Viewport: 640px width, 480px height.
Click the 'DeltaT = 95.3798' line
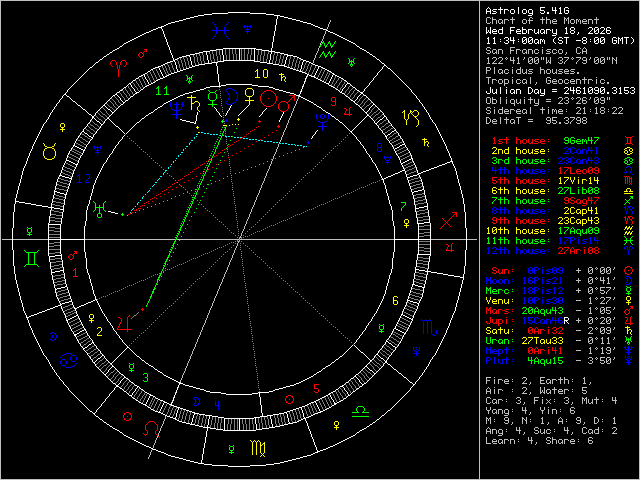pos(536,121)
